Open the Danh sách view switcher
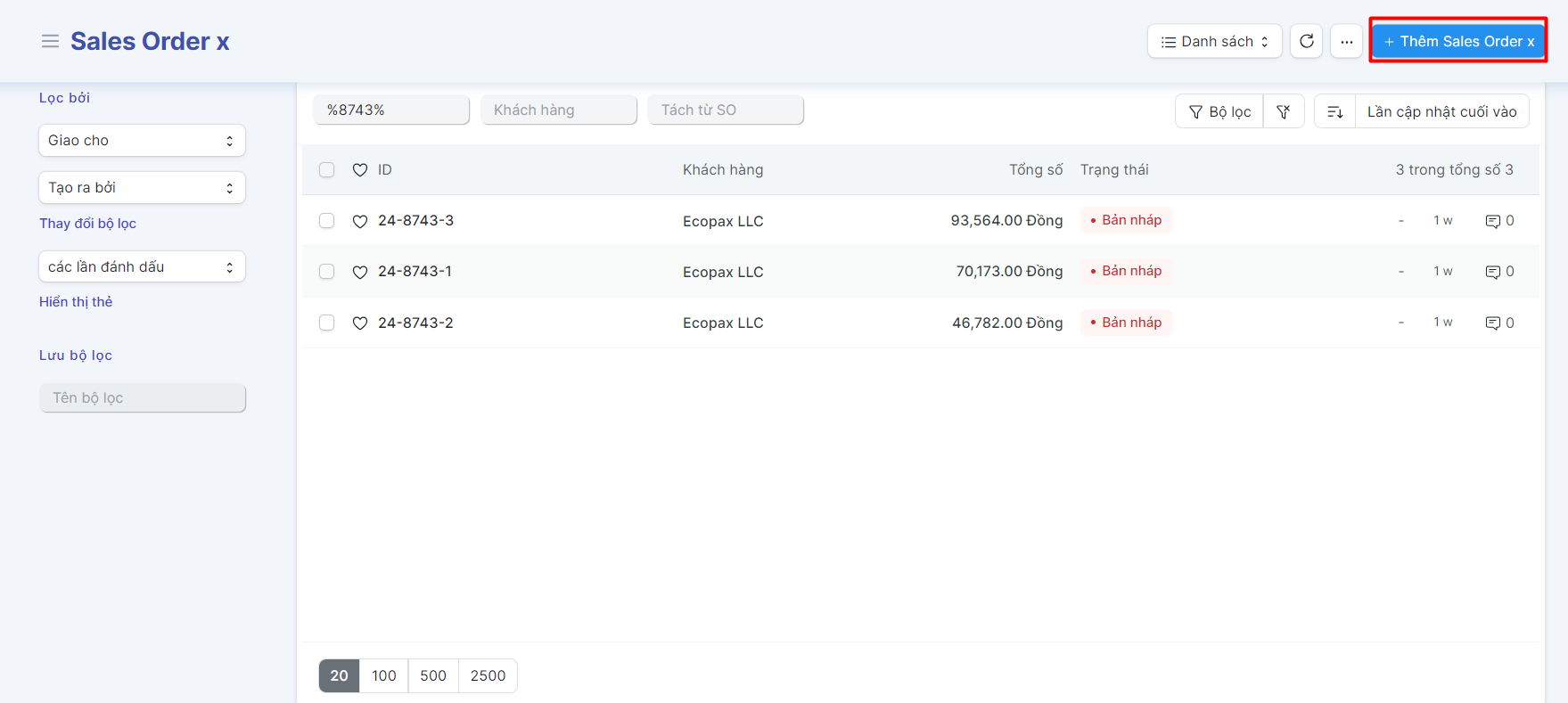Viewport: 1568px width, 703px height. coord(1214,41)
